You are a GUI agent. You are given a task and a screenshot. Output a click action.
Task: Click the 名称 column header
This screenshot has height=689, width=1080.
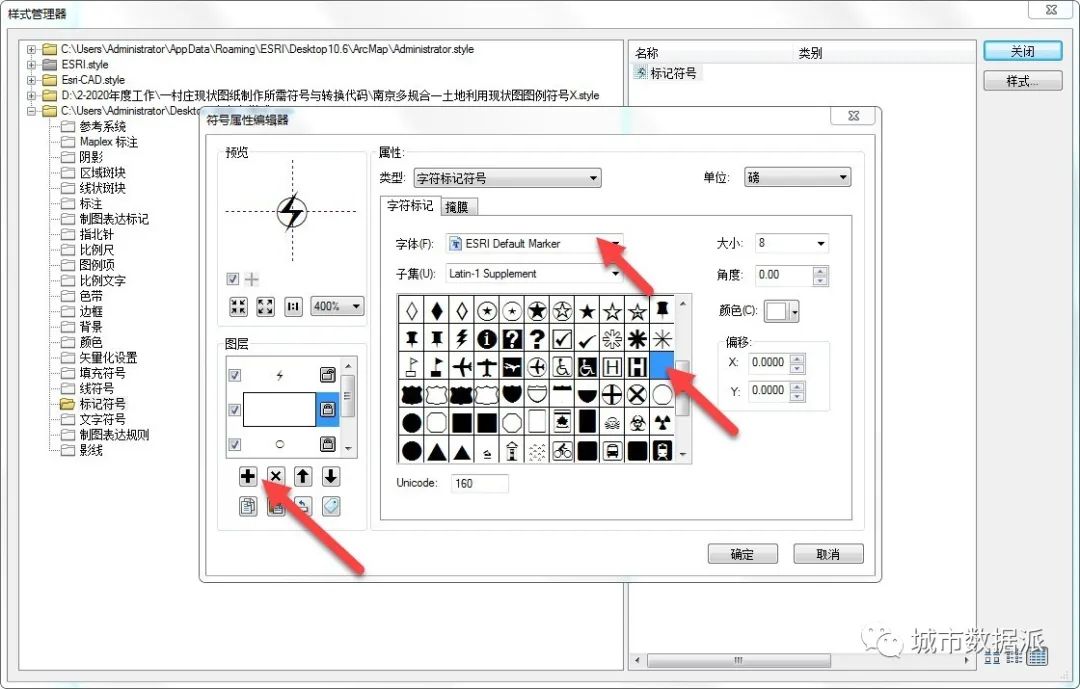(712, 53)
